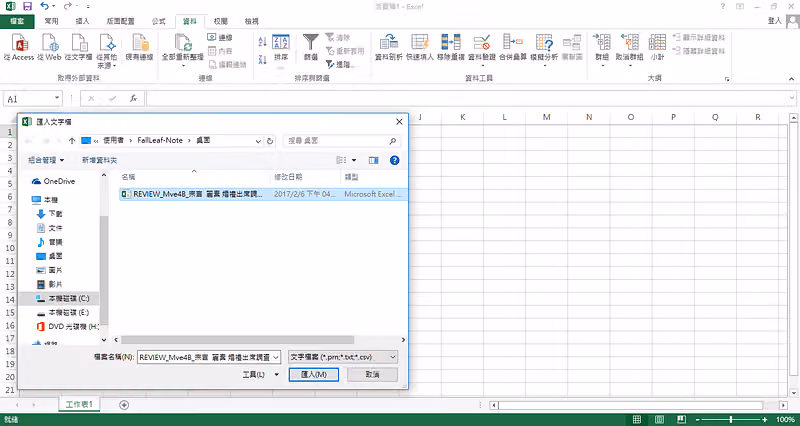Image resolution: width=800 pixels, height=426 pixels.
Task: Click the up-folder arrow in dialog
Action: tap(72, 141)
